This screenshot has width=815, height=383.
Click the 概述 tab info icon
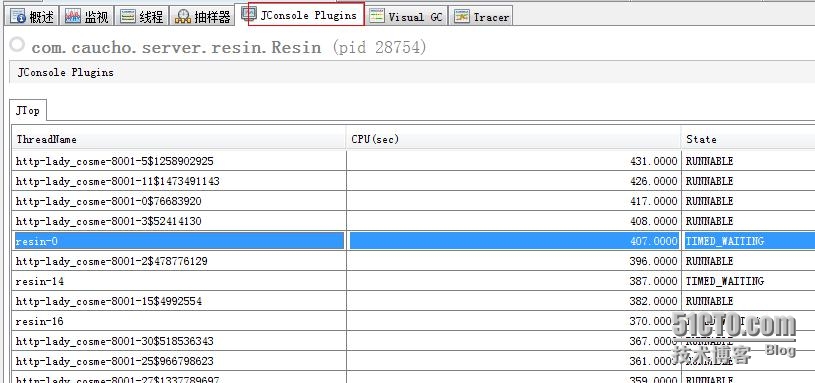click(18, 17)
